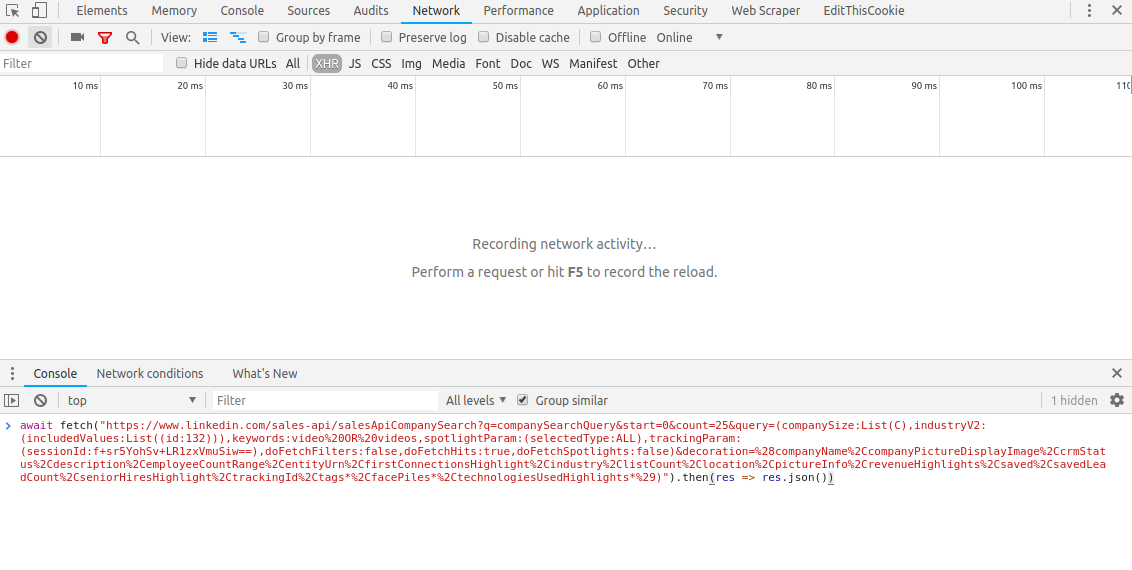Filter requests by WS
The height and width of the screenshot is (570, 1132).
pyautogui.click(x=550, y=63)
